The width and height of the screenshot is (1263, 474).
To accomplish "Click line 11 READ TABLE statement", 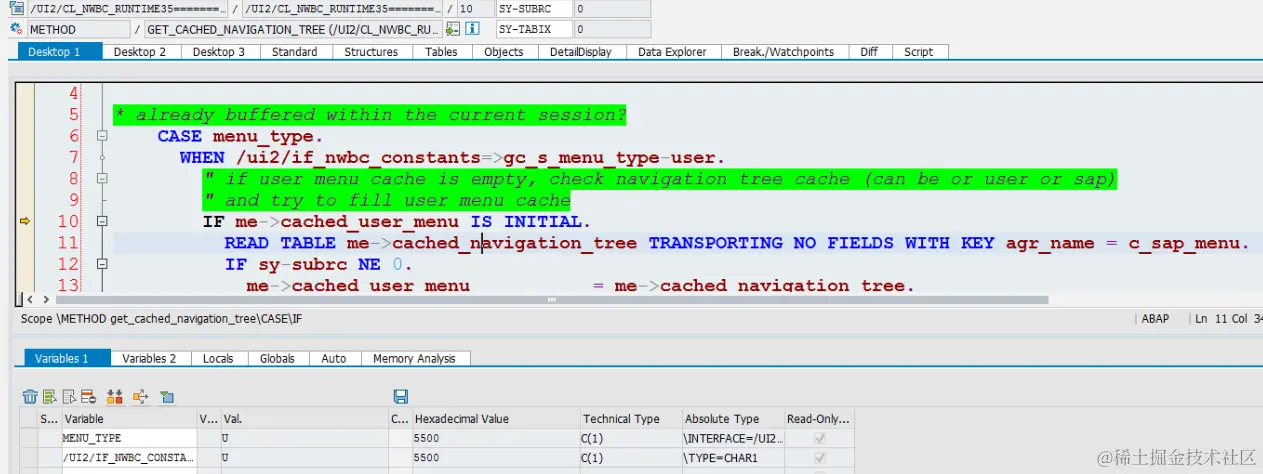I will click(736, 243).
